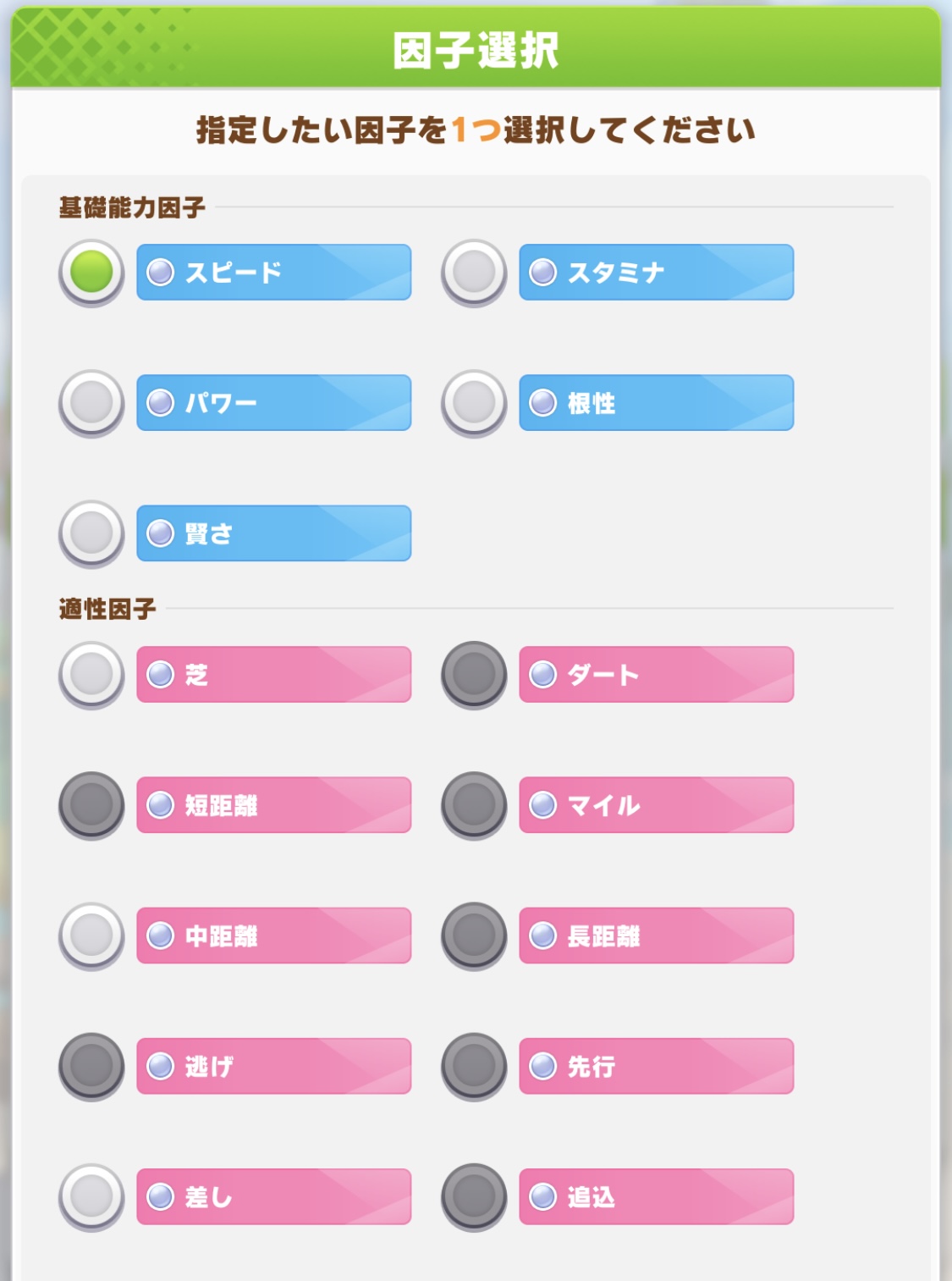Click the blue スピード factor label
This screenshot has height=1281, width=952.
click(273, 273)
